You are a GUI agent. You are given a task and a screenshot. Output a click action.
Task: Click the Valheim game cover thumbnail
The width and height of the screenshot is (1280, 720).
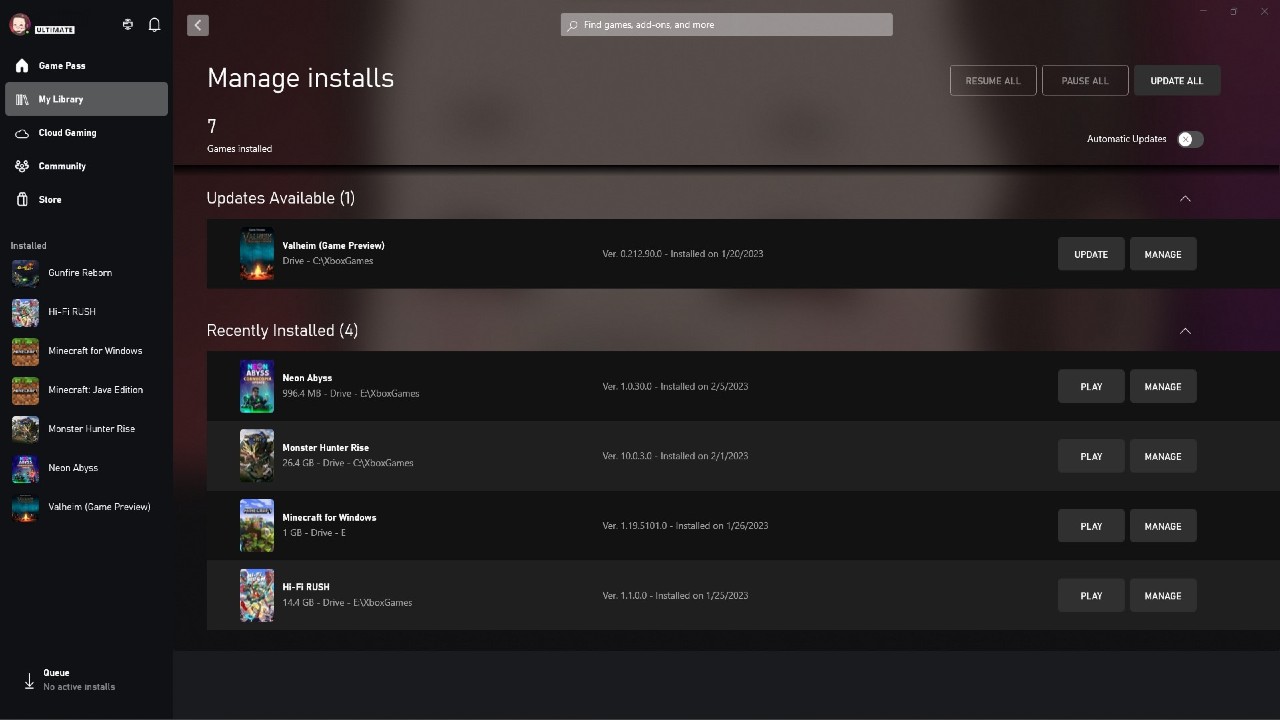[x=257, y=254]
